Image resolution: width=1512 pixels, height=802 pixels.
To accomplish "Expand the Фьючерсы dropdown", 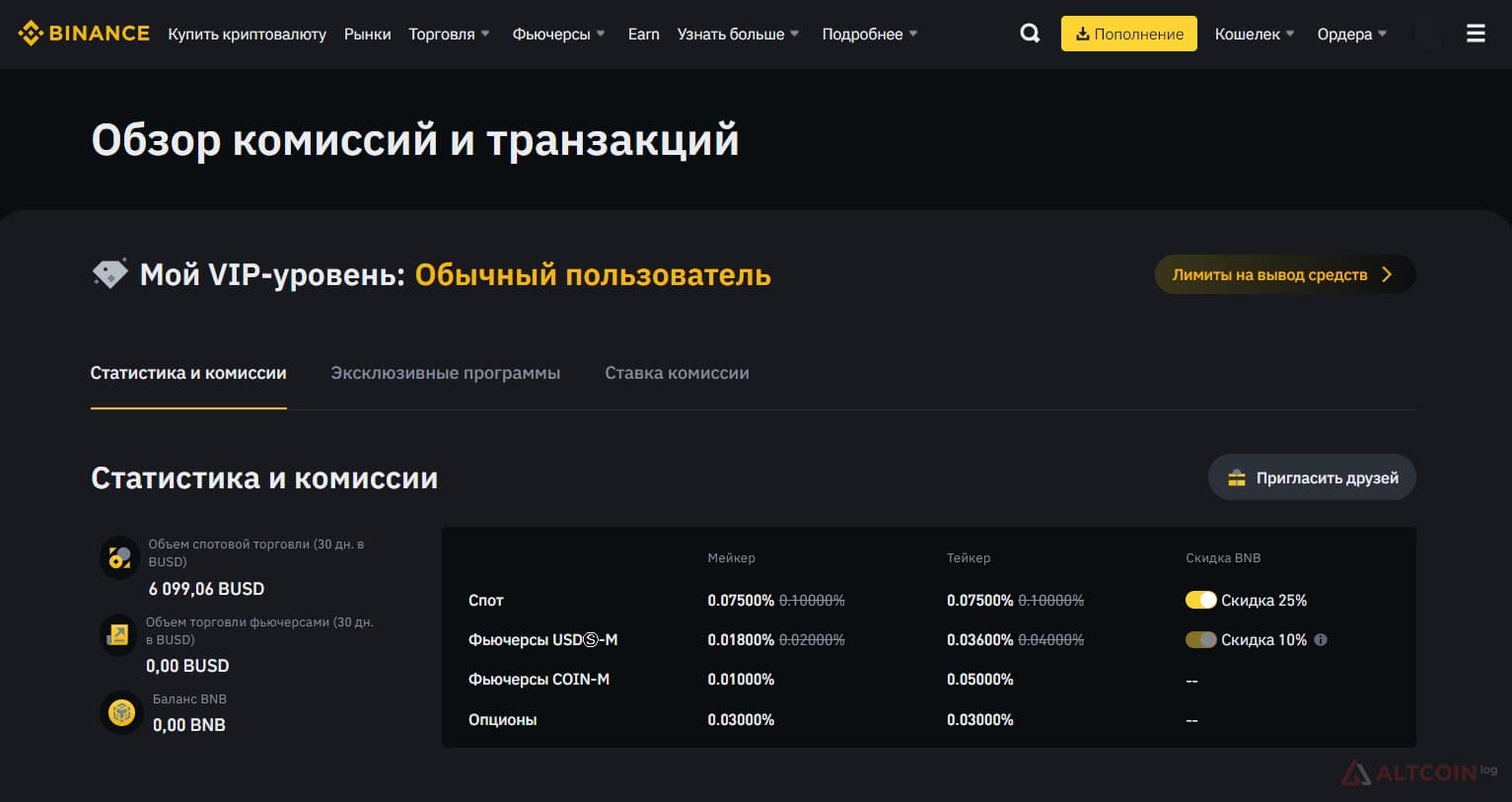I will (559, 34).
